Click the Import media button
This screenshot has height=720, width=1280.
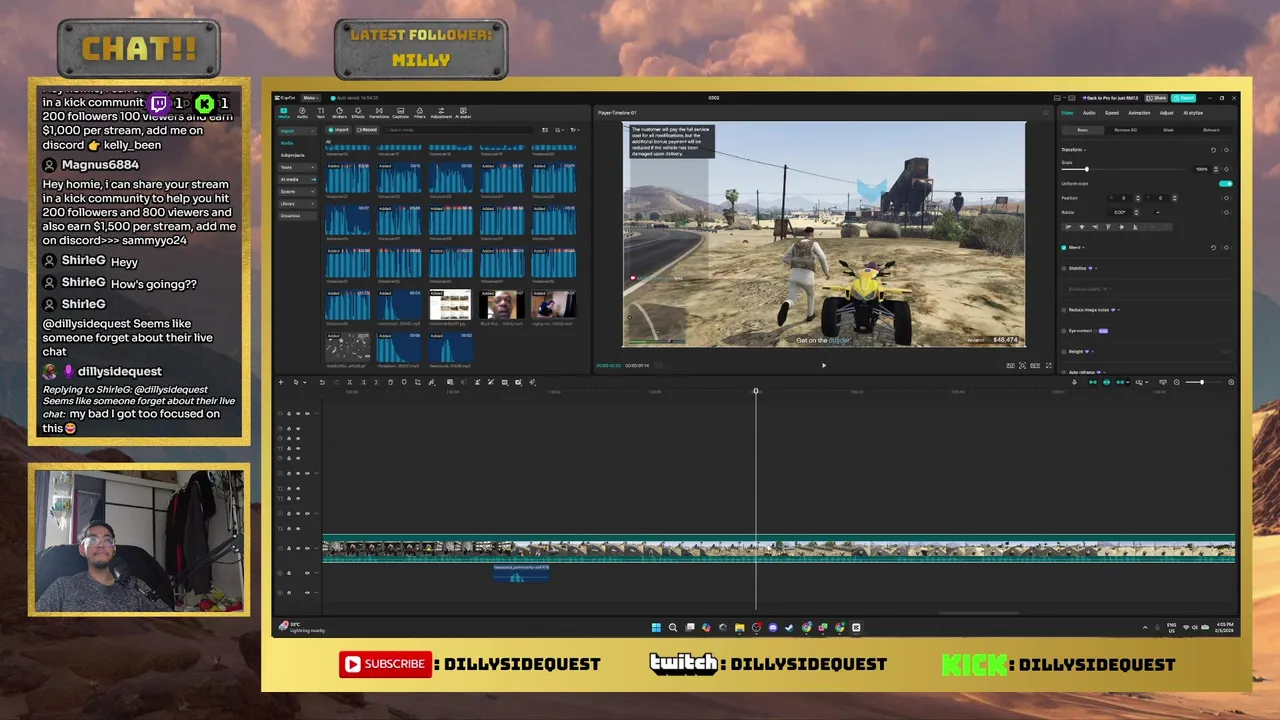click(x=338, y=130)
